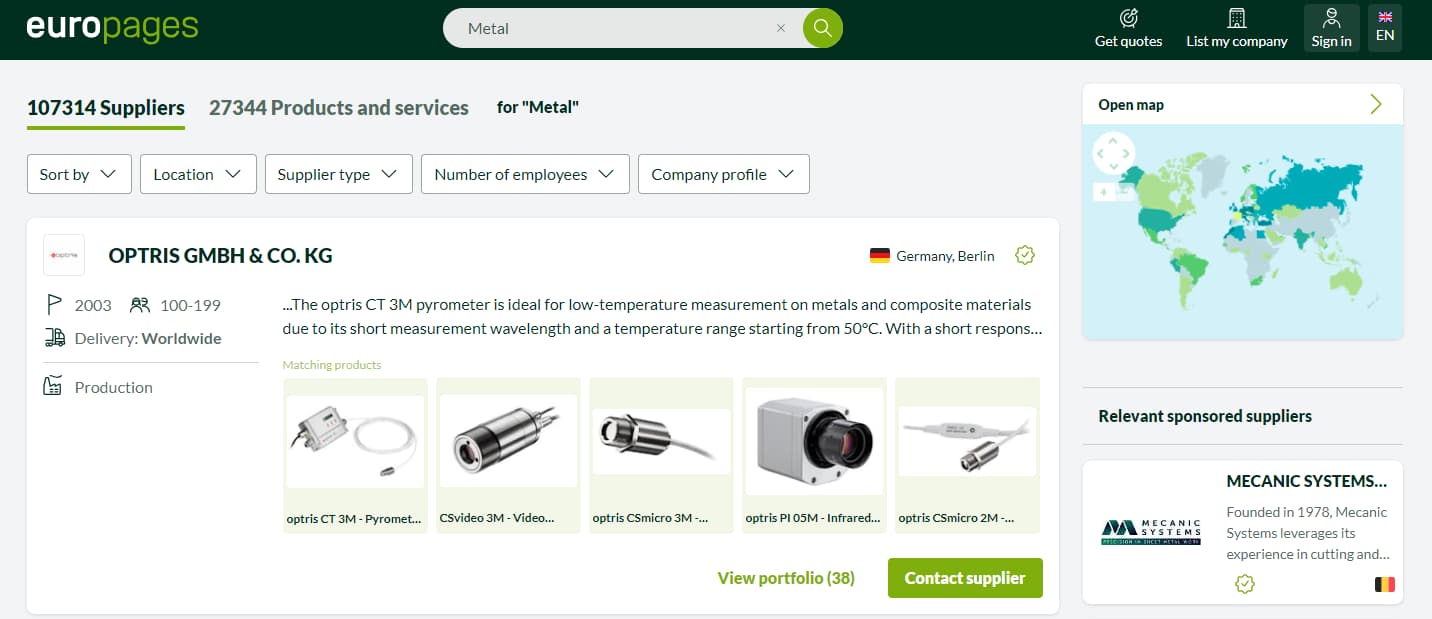This screenshot has height=619, width=1432.
Task: Click the Optris company logo
Action: [x=64, y=255]
